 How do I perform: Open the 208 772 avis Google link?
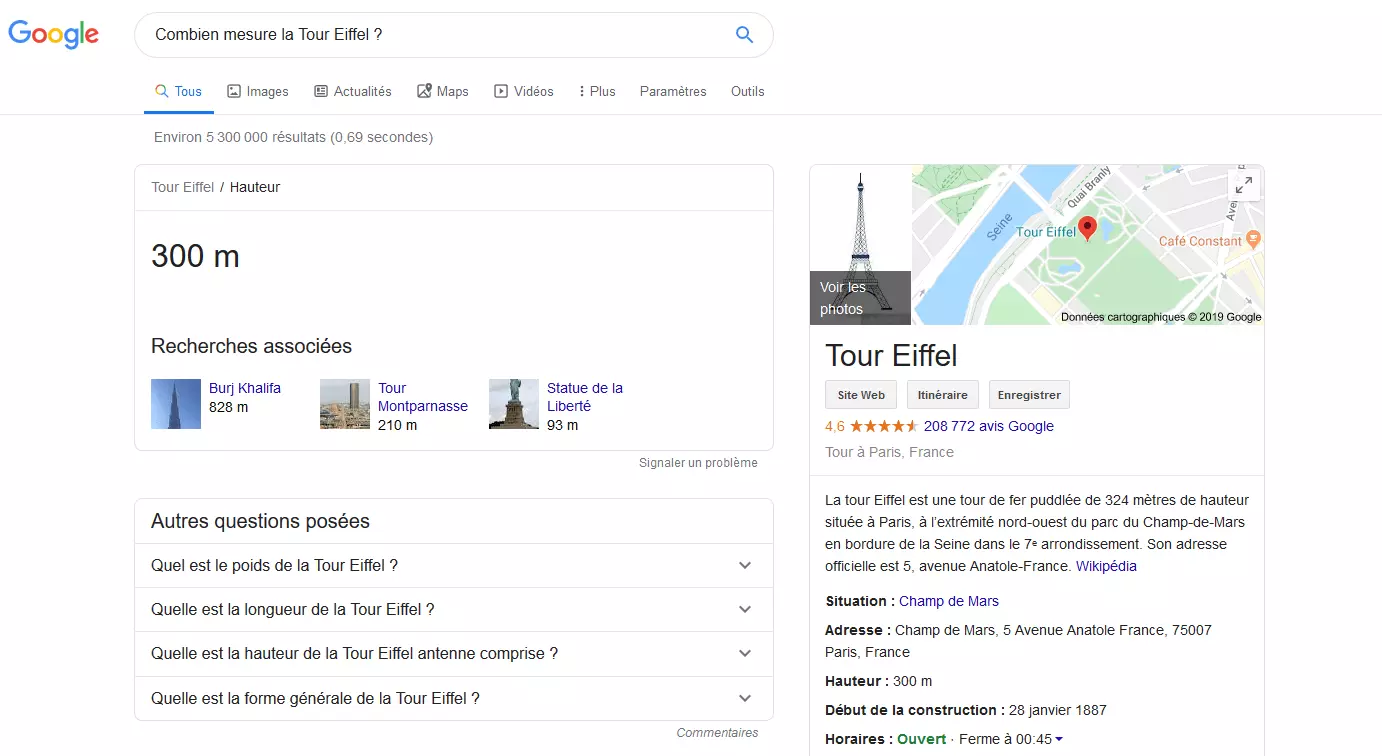989,426
